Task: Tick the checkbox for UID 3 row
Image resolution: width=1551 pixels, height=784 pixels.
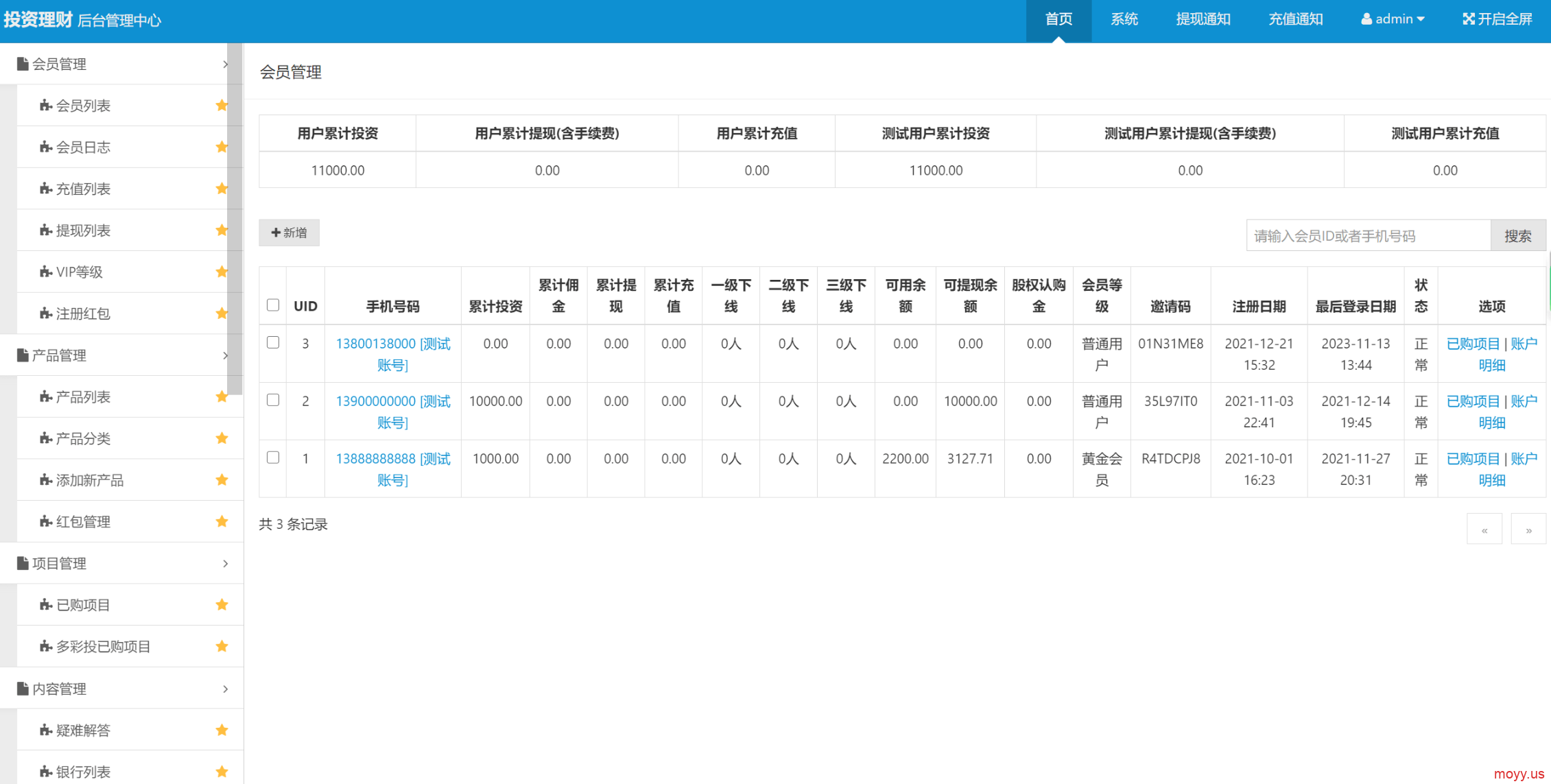Action: click(x=273, y=342)
